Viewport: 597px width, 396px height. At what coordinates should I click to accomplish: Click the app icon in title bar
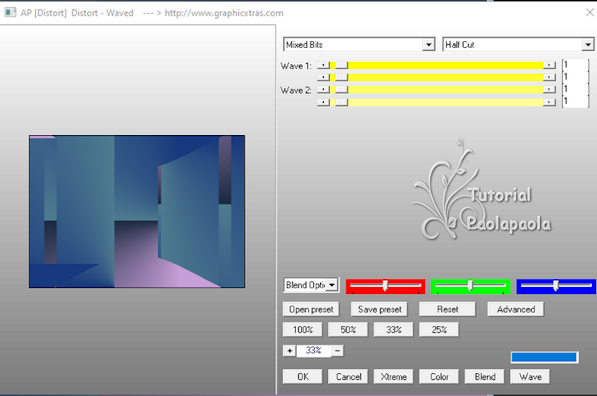click(10, 13)
